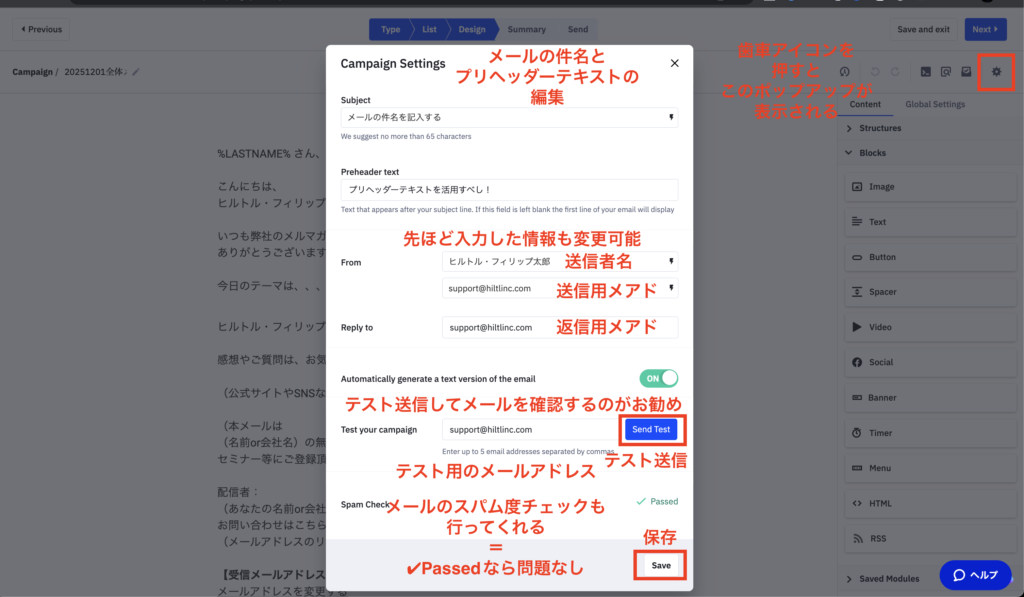Screen dimensions: 1024x597
Task: Collapse the Blocks section
Action: click(866, 153)
